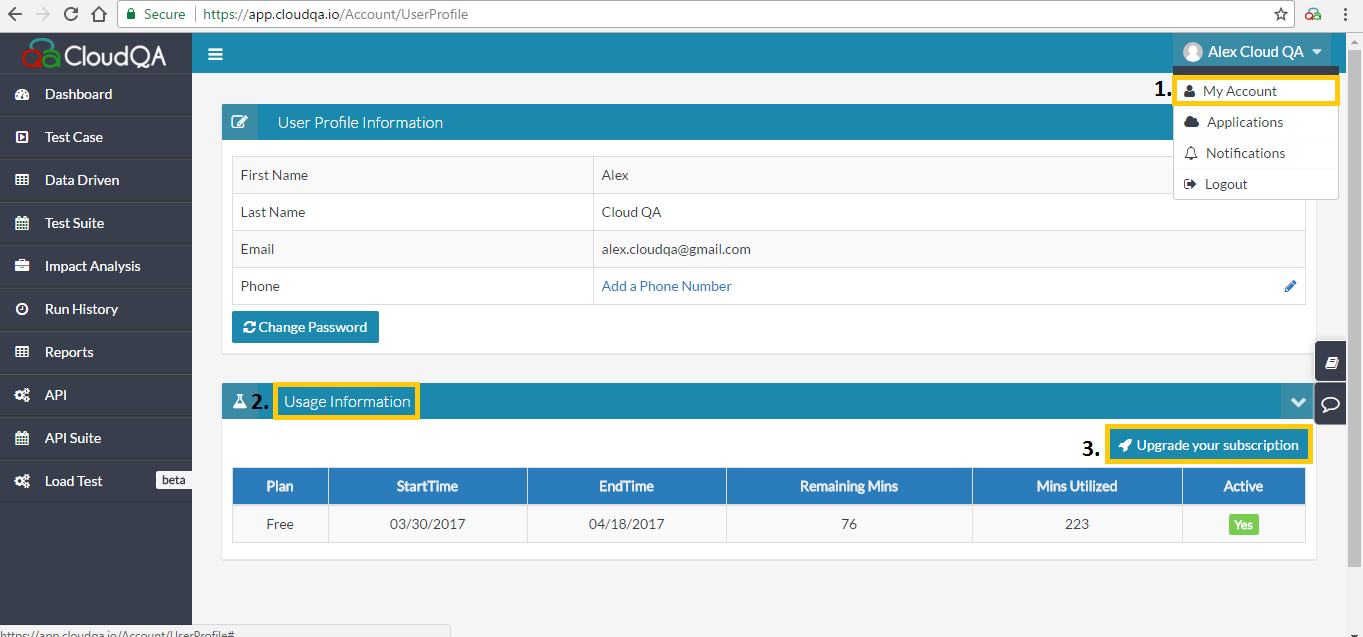This screenshot has width=1363, height=637.
Task: Click the EndTime column header
Action: [x=626, y=486]
